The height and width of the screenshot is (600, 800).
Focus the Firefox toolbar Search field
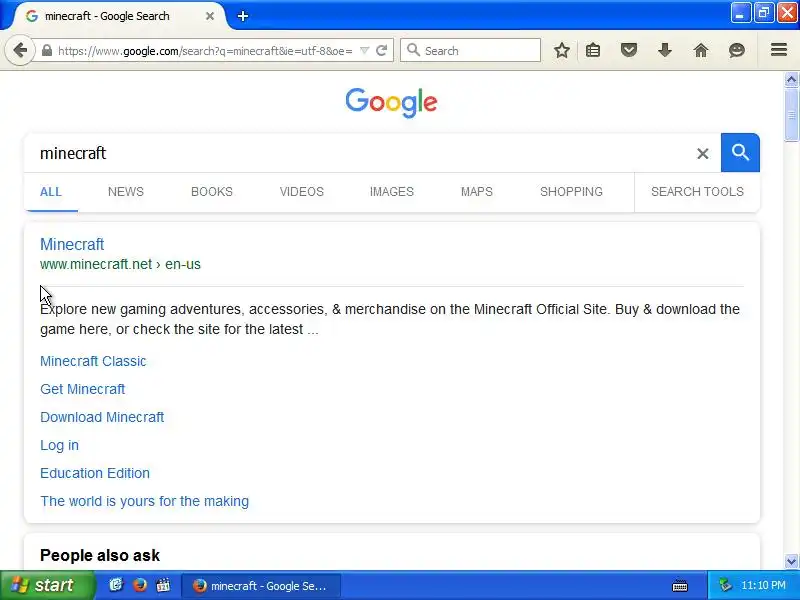point(470,51)
